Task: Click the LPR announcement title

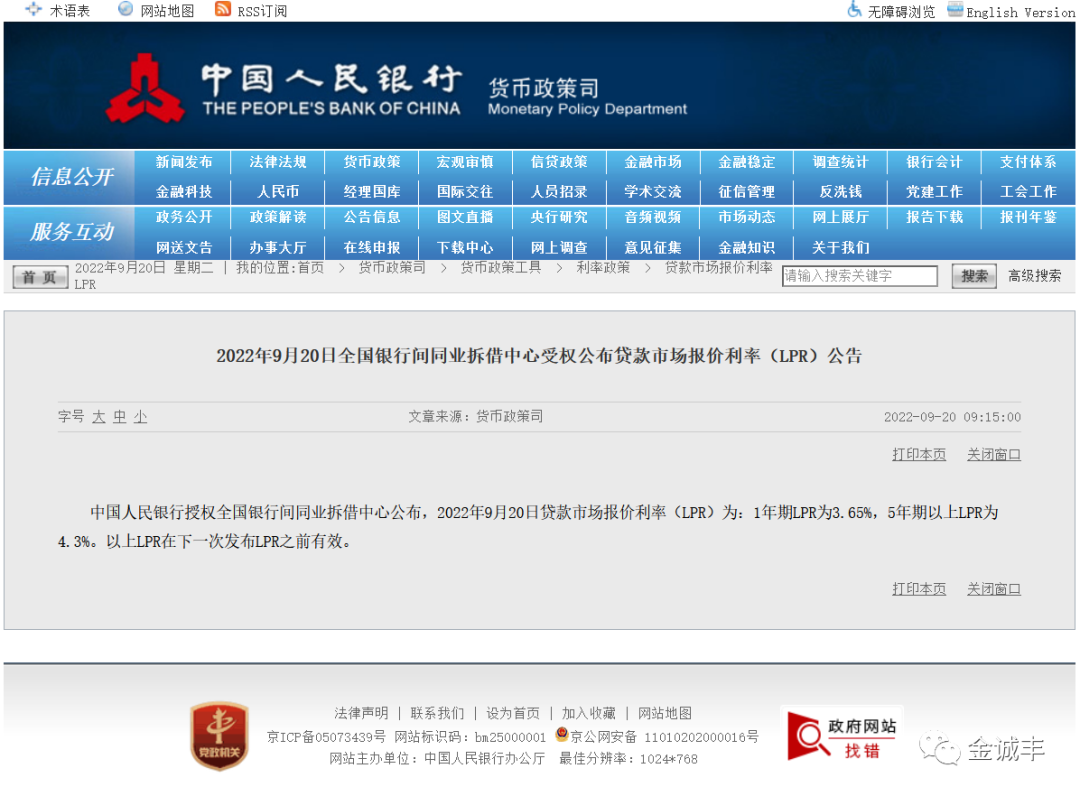Action: (x=539, y=356)
